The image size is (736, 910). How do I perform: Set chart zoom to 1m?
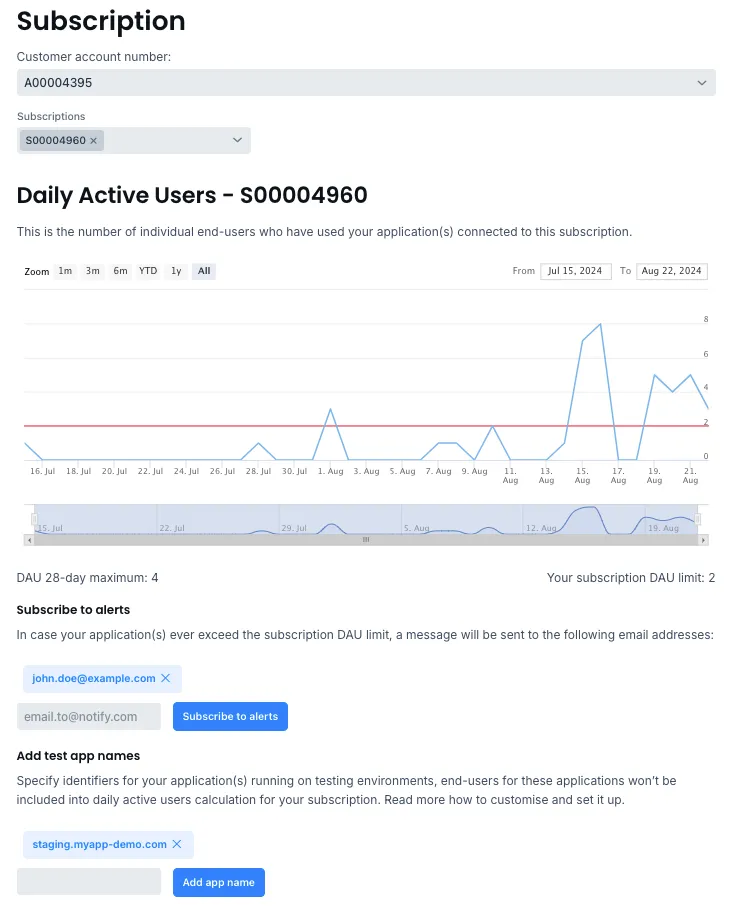pos(65,271)
